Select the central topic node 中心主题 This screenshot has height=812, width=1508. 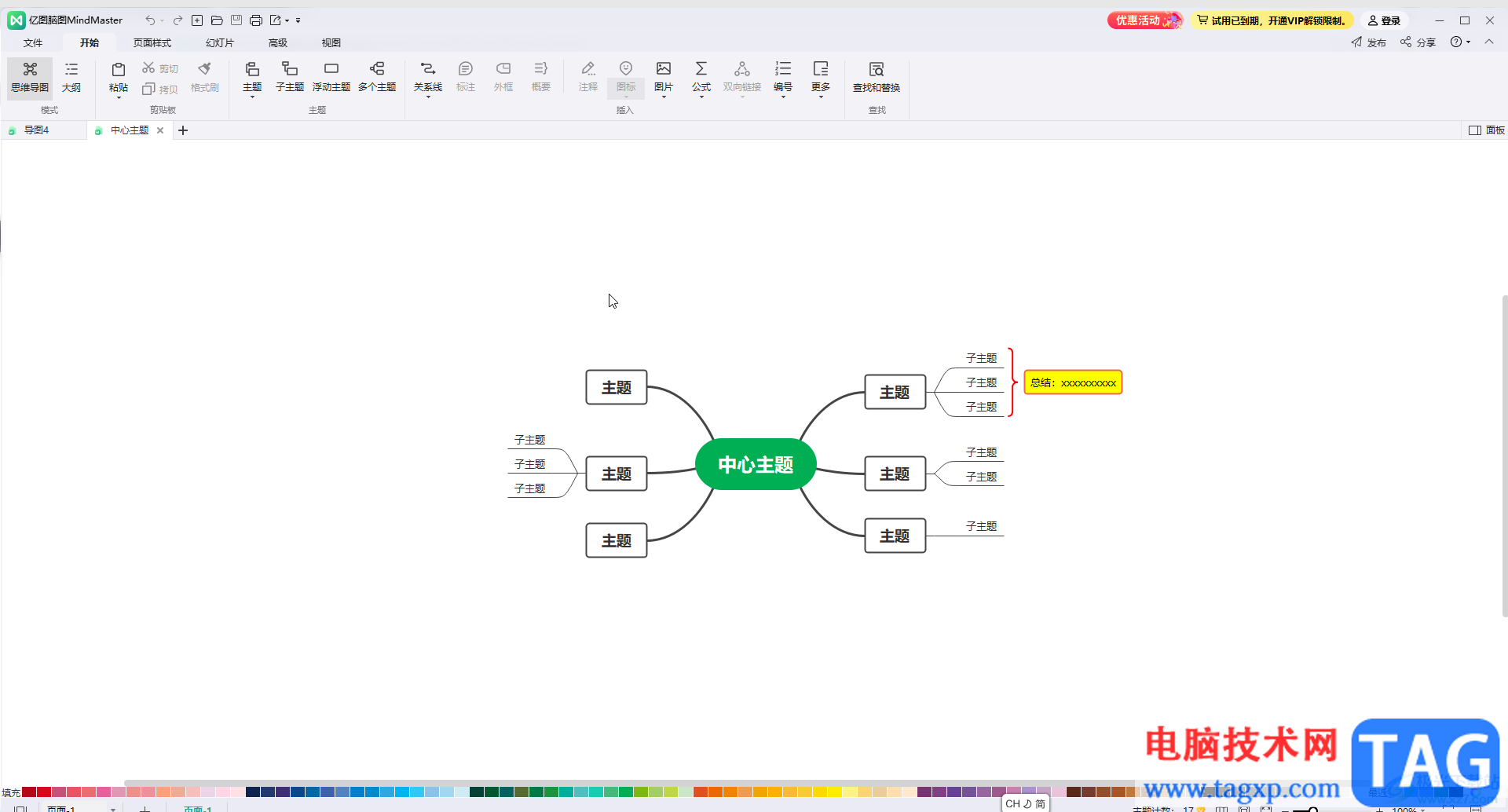click(x=756, y=464)
